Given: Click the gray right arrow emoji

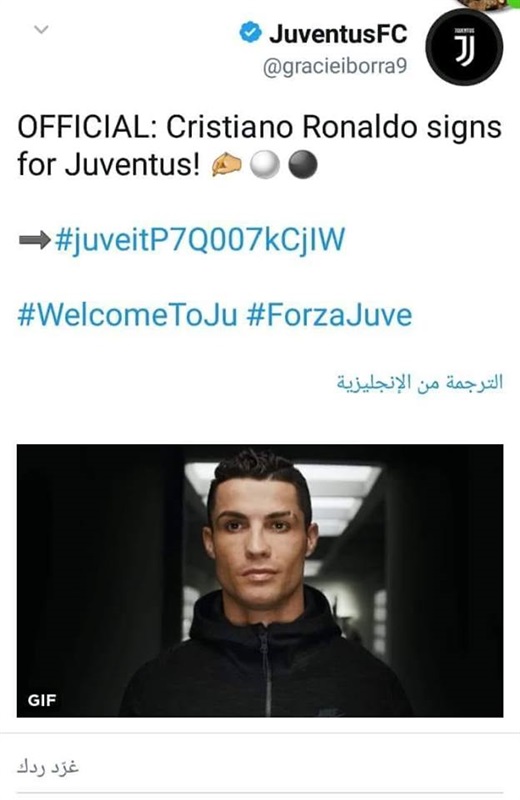Looking at the screenshot, I should pos(34,240).
